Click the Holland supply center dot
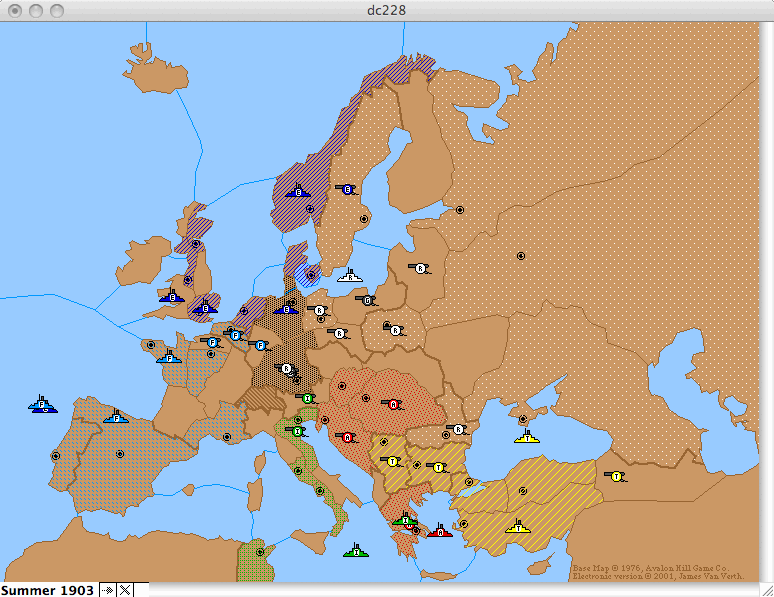The height and width of the screenshot is (597, 774). click(x=243, y=311)
